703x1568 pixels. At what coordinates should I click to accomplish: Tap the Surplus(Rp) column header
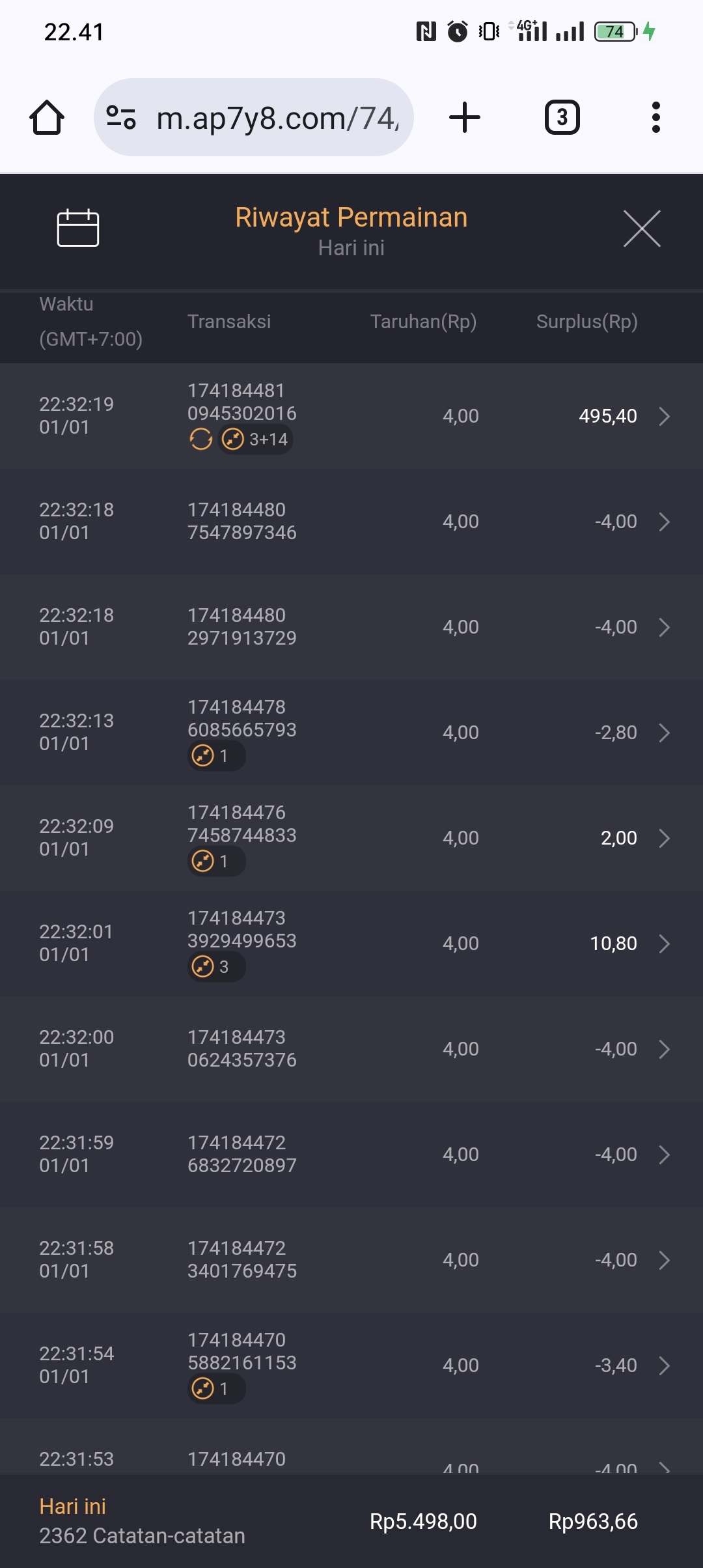(586, 321)
